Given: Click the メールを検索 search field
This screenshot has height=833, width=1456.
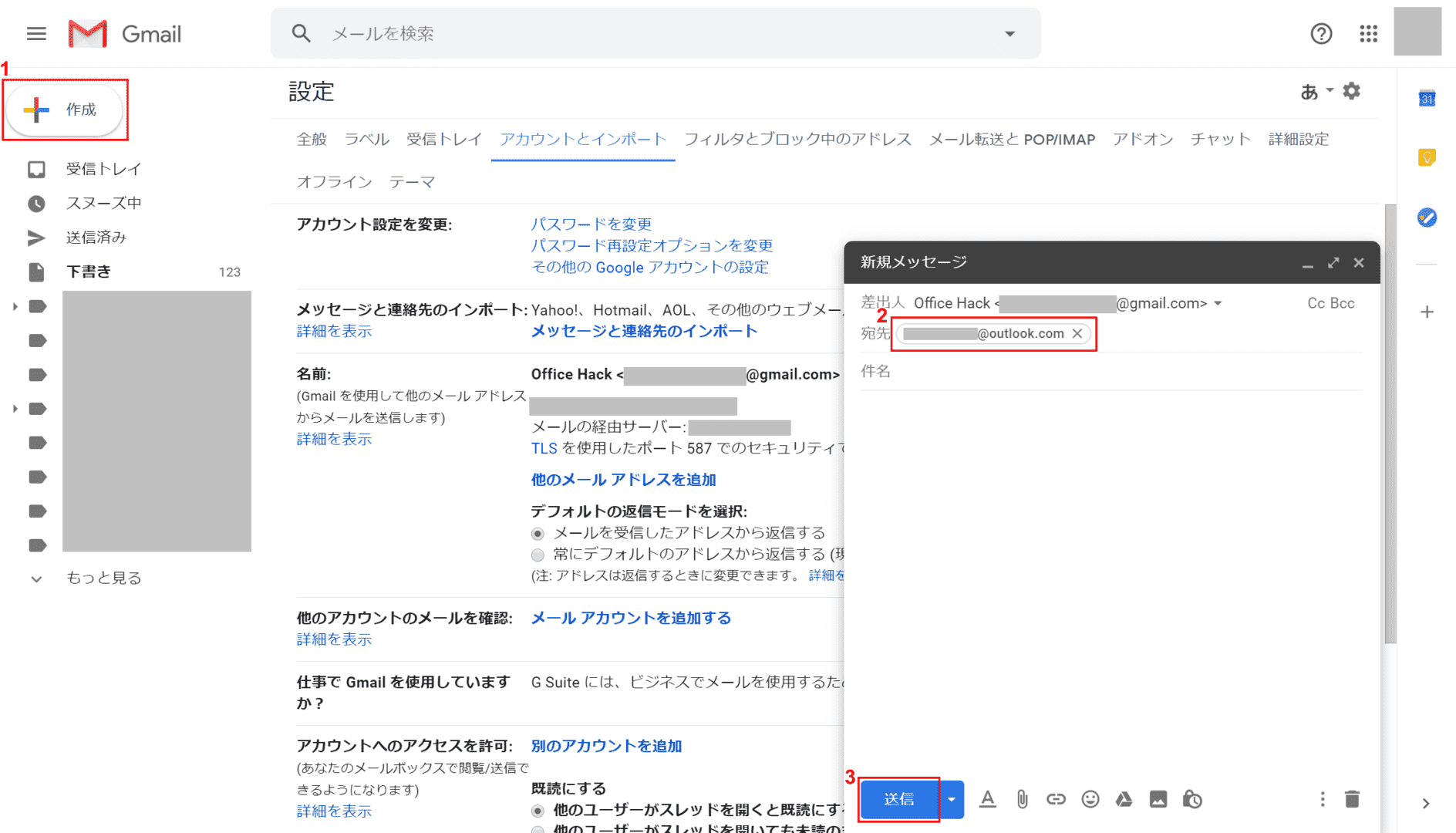Looking at the screenshot, I should click(x=656, y=34).
